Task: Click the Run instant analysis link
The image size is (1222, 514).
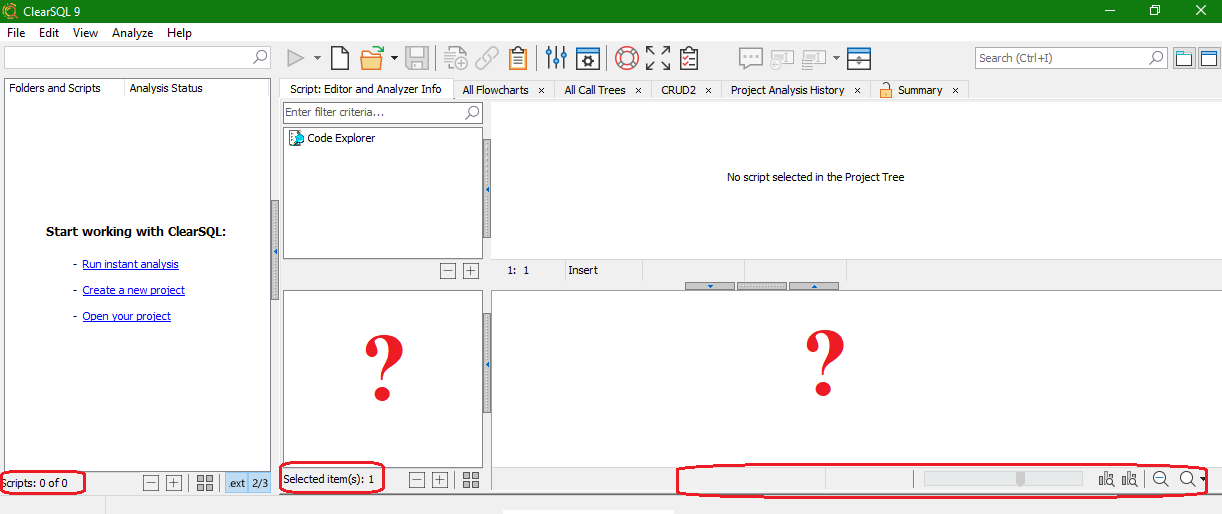Action: (130, 264)
